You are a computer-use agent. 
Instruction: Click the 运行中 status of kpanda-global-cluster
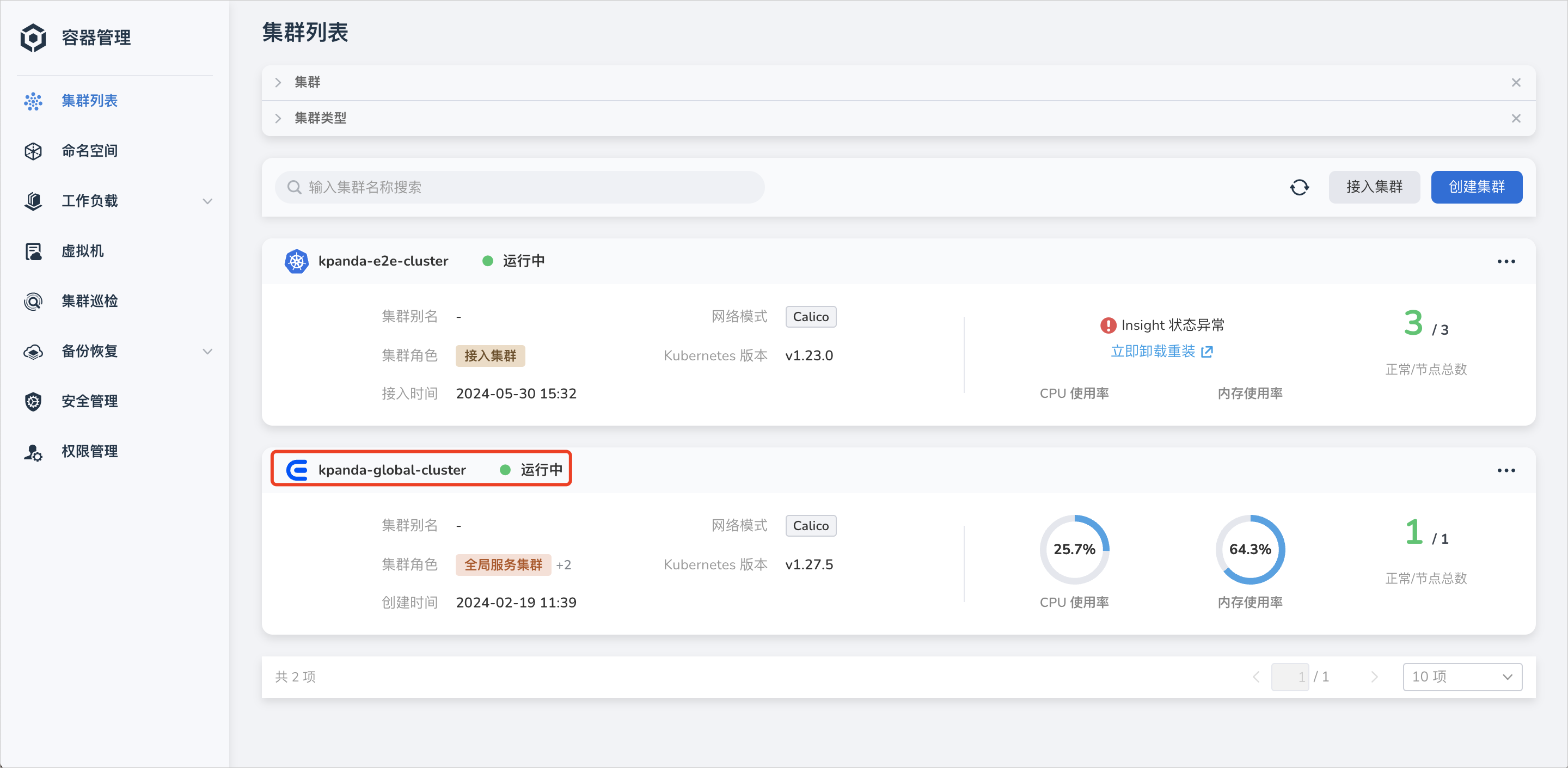pos(541,470)
